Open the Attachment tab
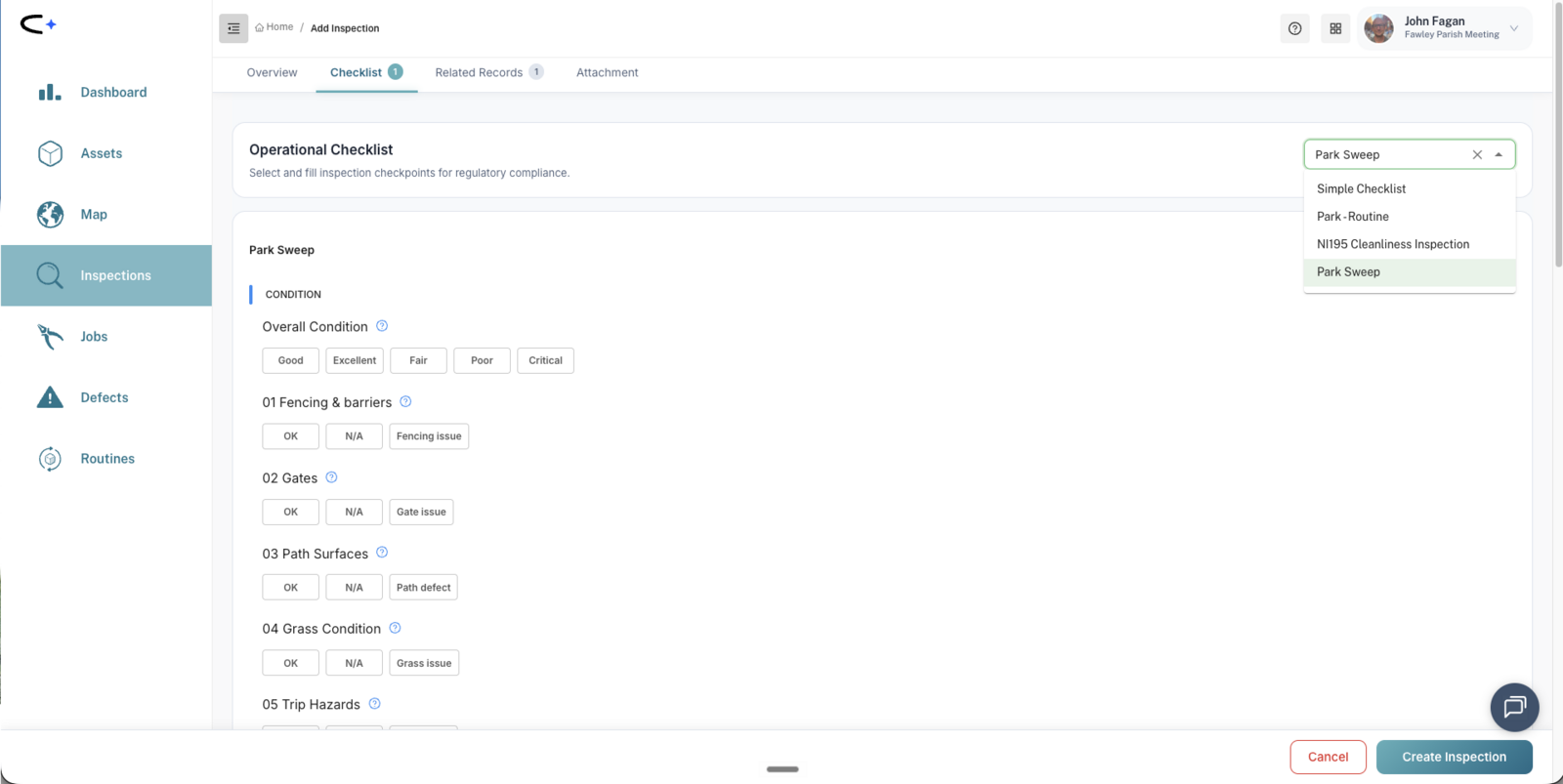Screen dimensions: 1563x784 pyautogui.click(x=607, y=72)
